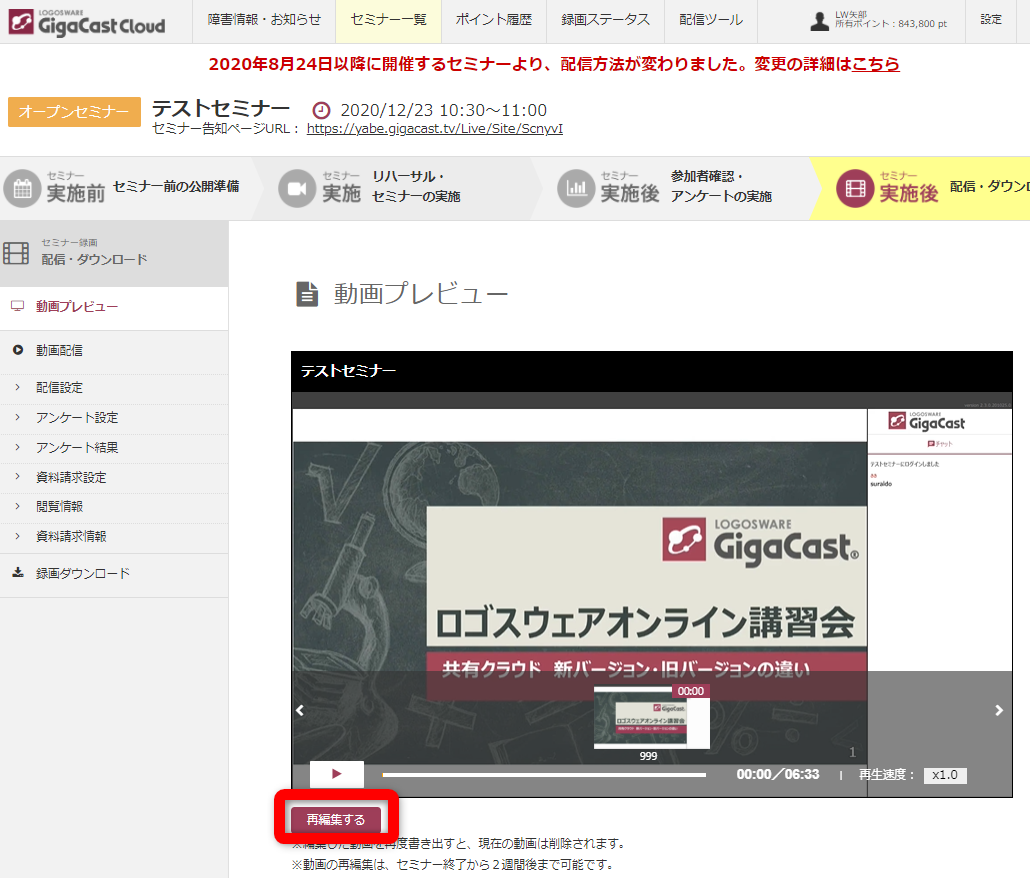Expand the アンケート設定 sidebar item
This screenshot has height=878, width=1030.
[x=76, y=418]
